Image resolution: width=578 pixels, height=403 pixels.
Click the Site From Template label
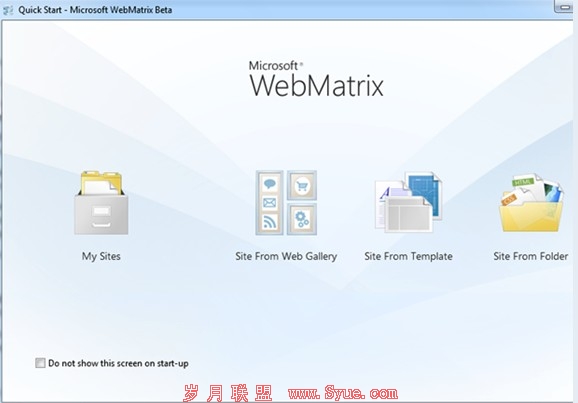pyautogui.click(x=408, y=256)
